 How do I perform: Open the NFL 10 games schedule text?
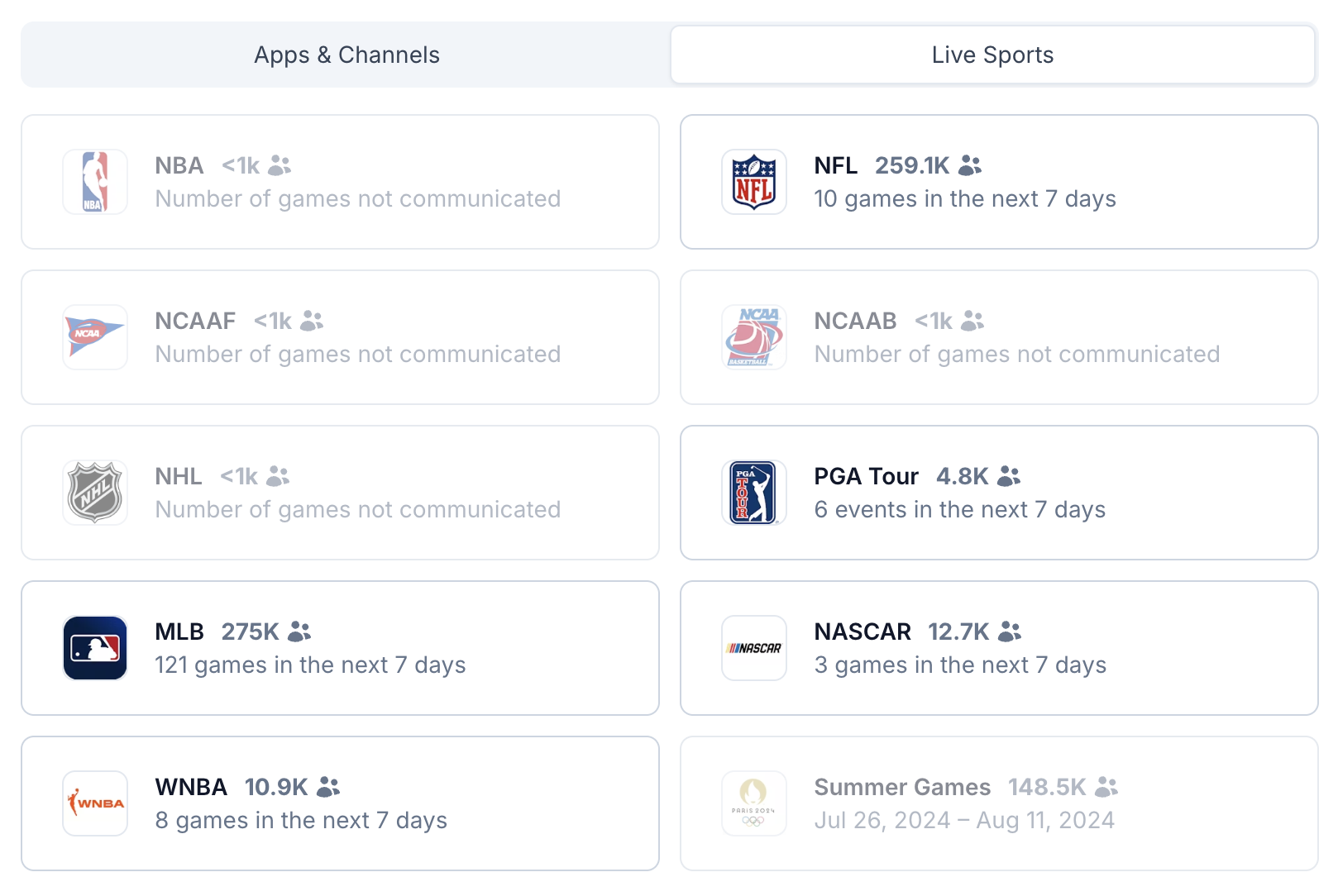965,199
